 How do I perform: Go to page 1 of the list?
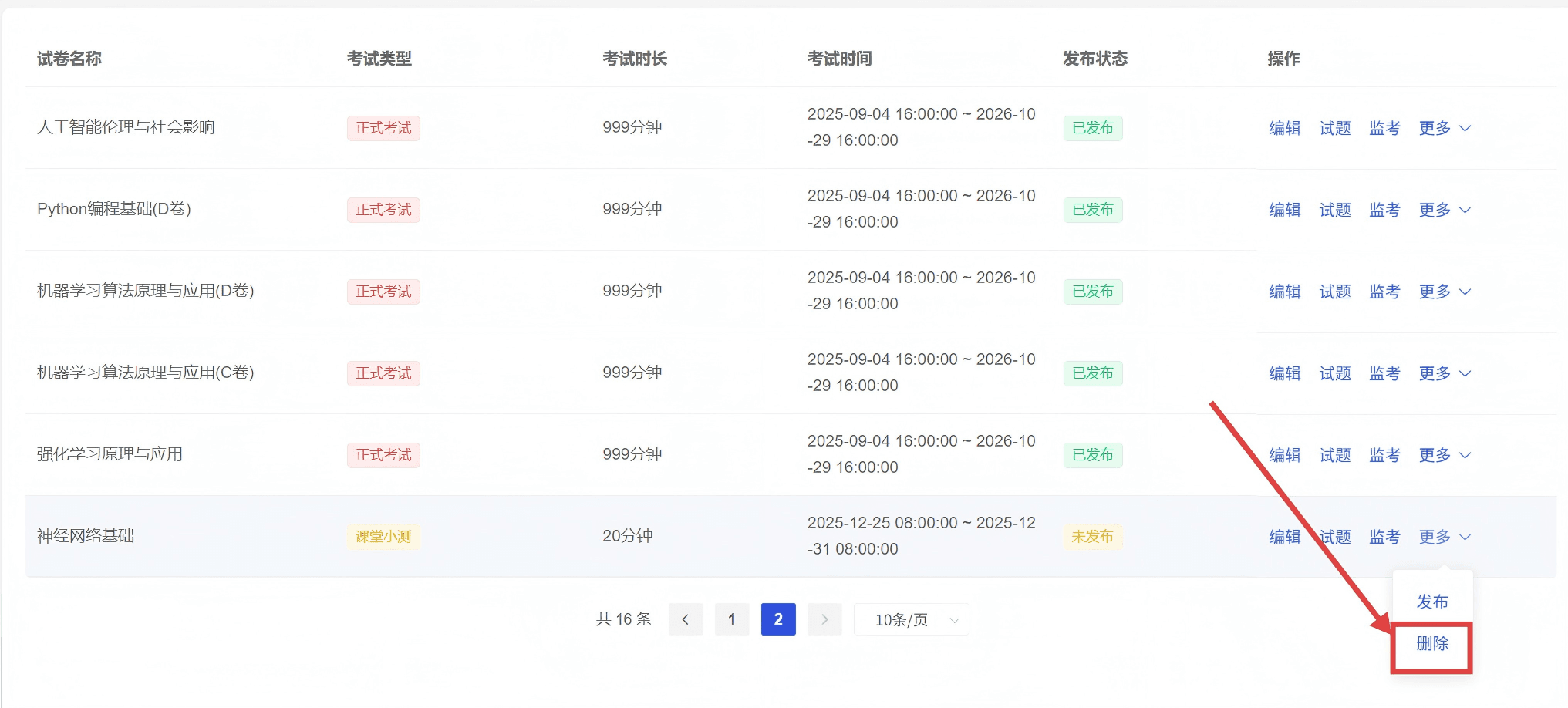pos(731,619)
